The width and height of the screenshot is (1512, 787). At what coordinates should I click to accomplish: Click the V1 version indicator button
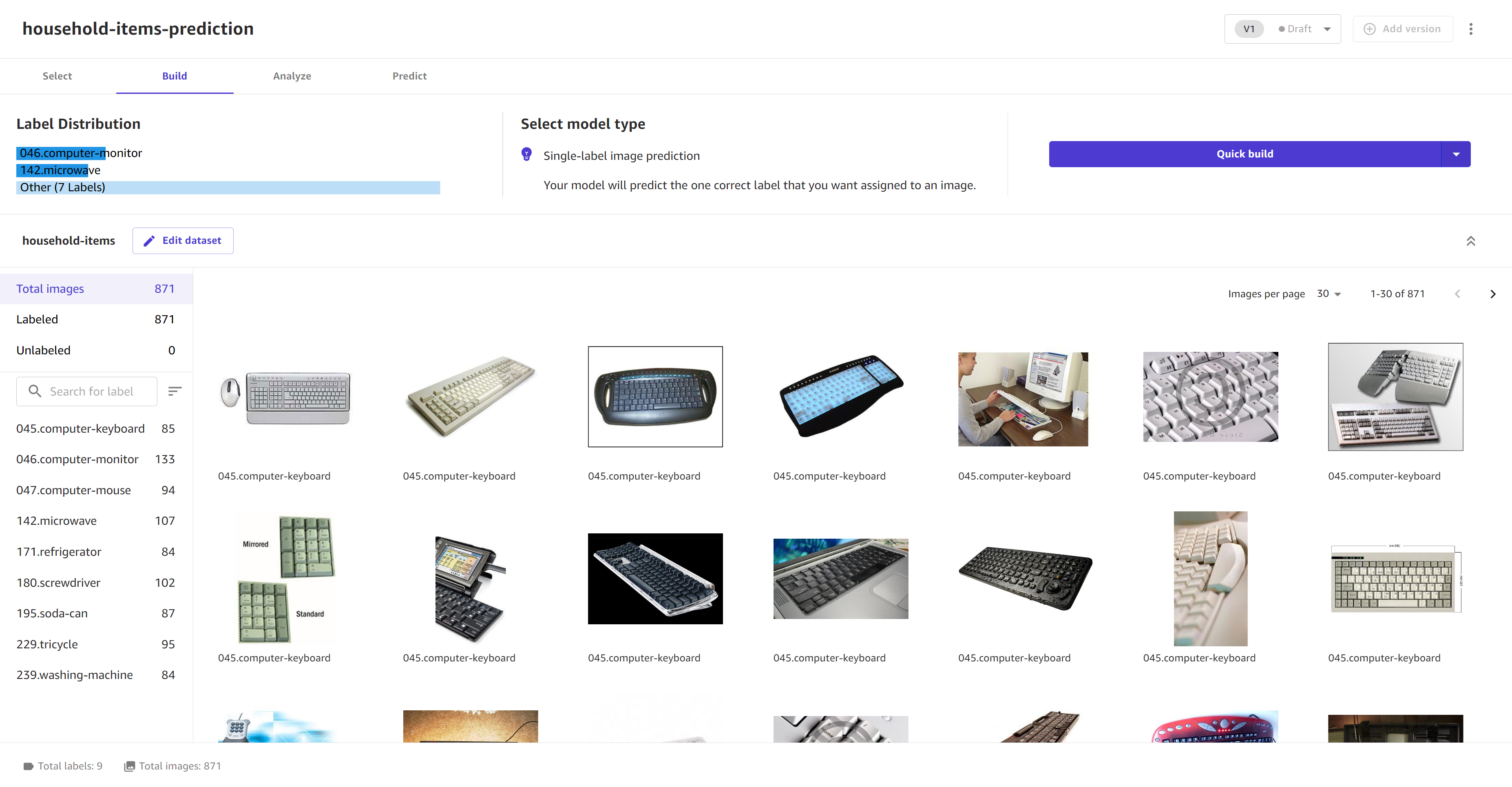coord(1248,29)
